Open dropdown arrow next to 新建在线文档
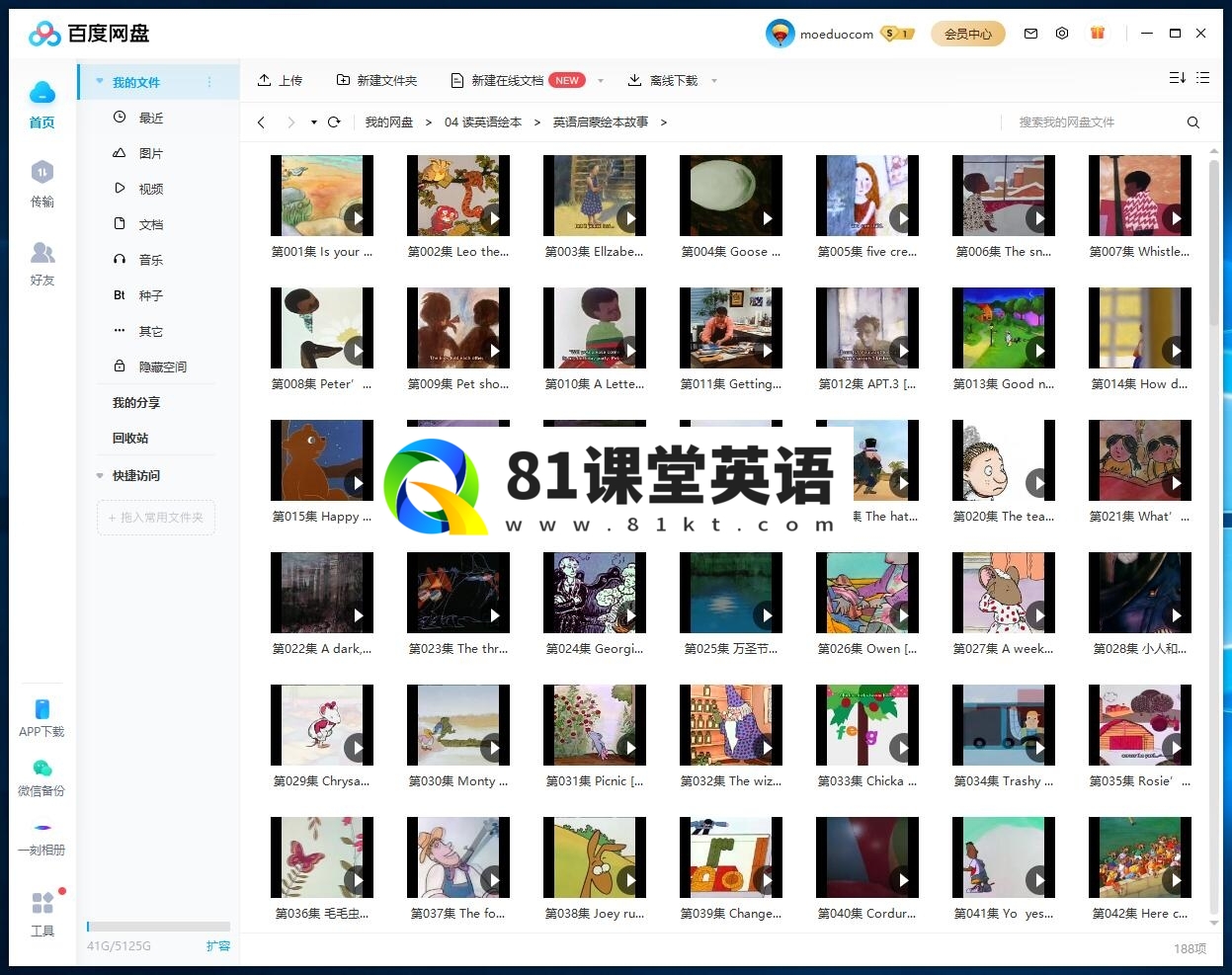Screen dimensions: 1232x975 (602, 80)
